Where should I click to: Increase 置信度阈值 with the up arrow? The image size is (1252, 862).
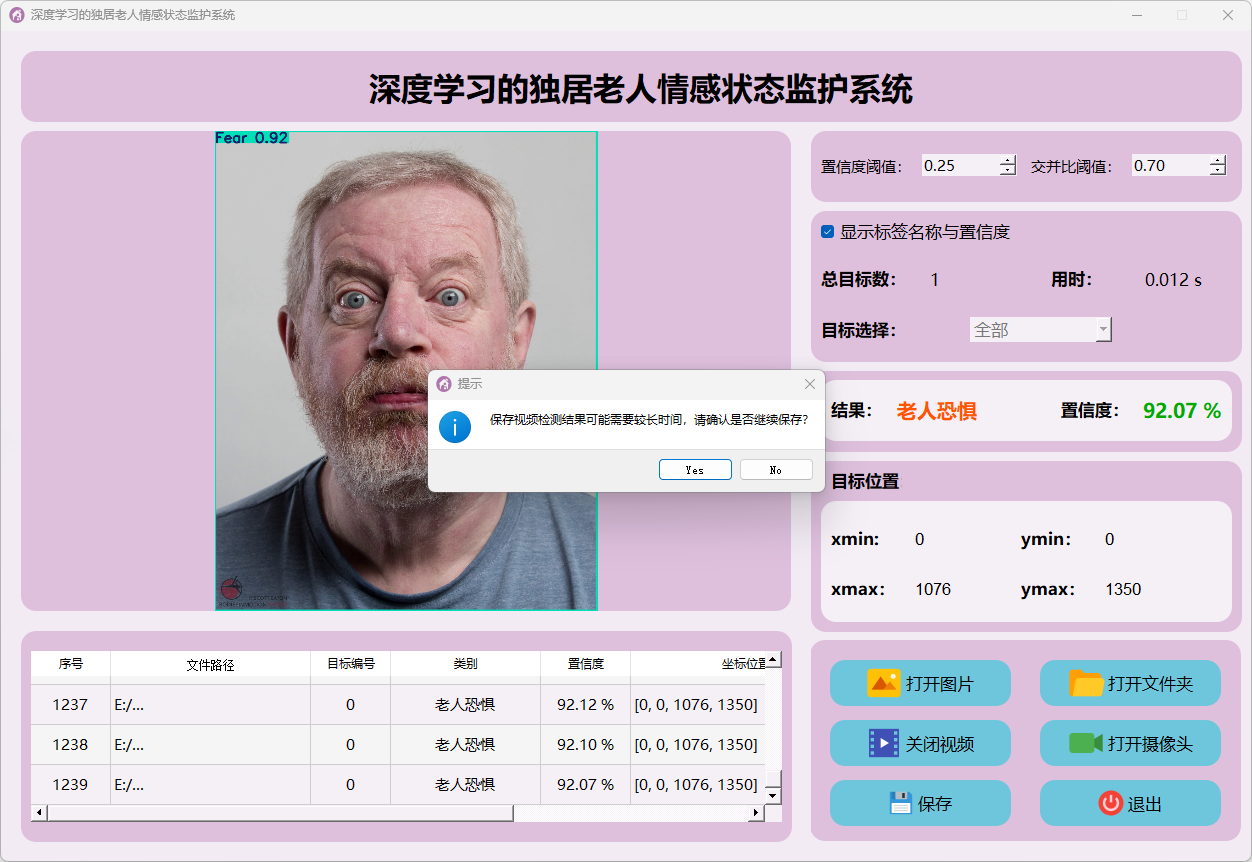pyautogui.click(x=1007, y=161)
